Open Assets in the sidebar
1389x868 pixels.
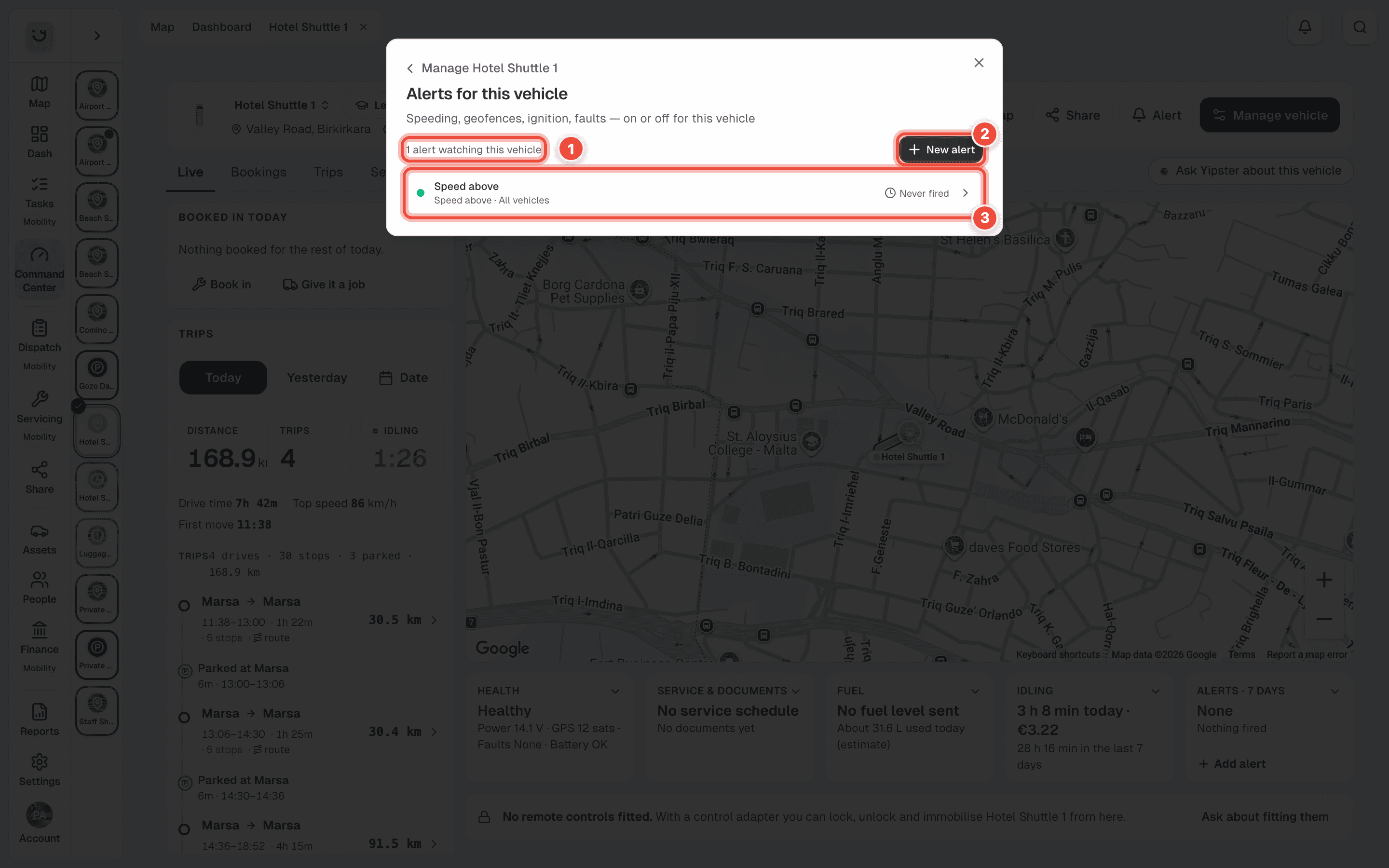pyautogui.click(x=39, y=539)
